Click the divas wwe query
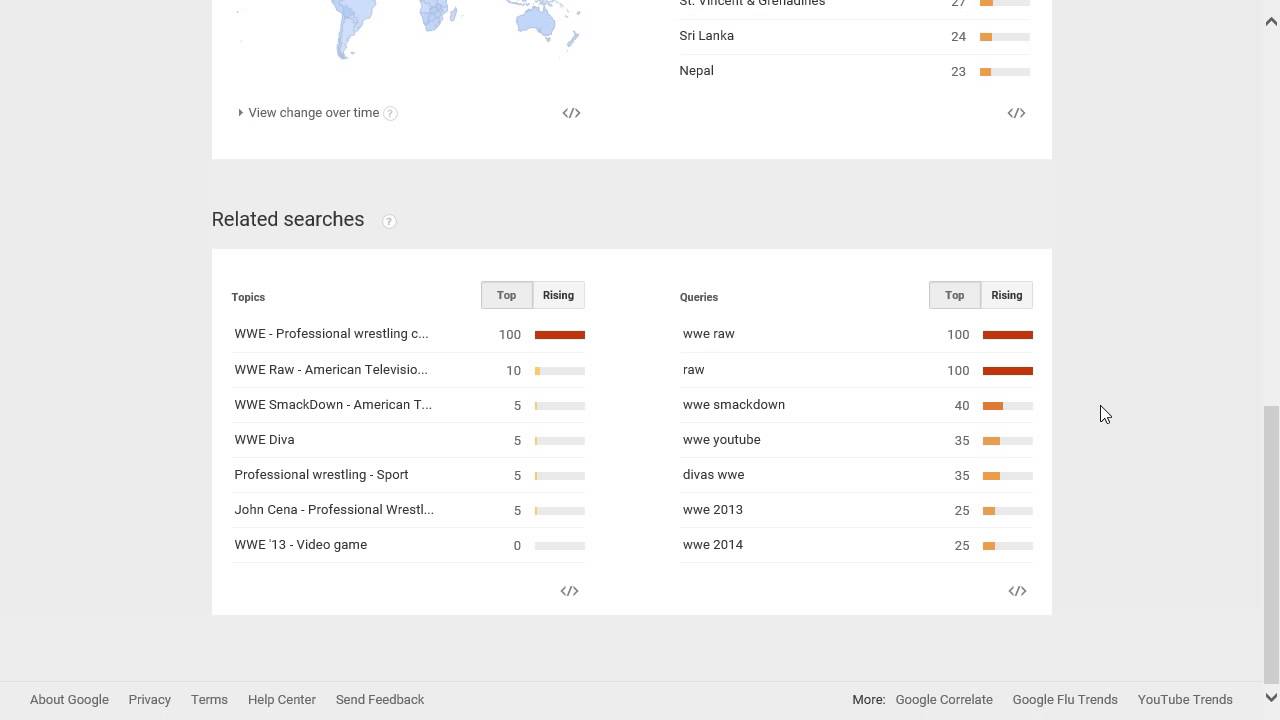Viewport: 1280px width, 720px height. pyautogui.click(x=713, y=475)
